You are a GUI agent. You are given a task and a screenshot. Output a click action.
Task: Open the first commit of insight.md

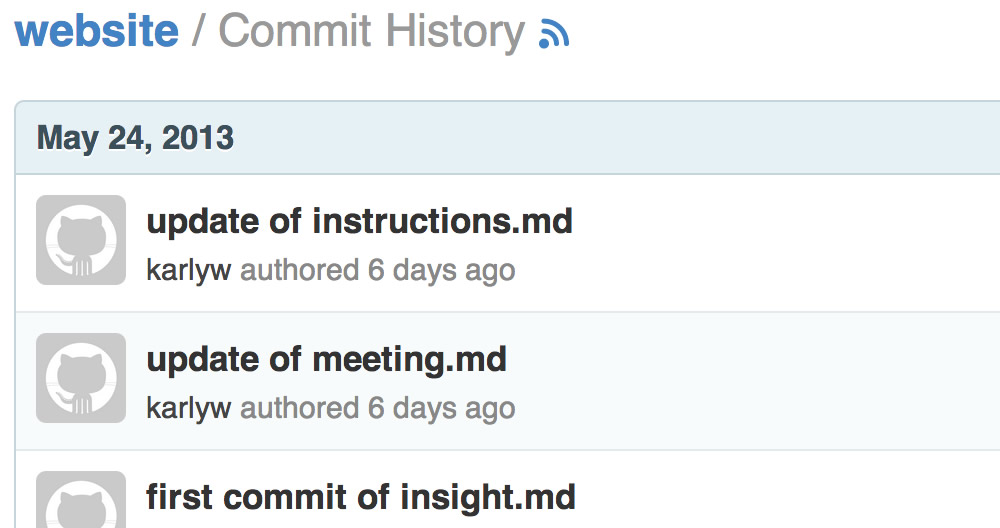click(361, 496)
